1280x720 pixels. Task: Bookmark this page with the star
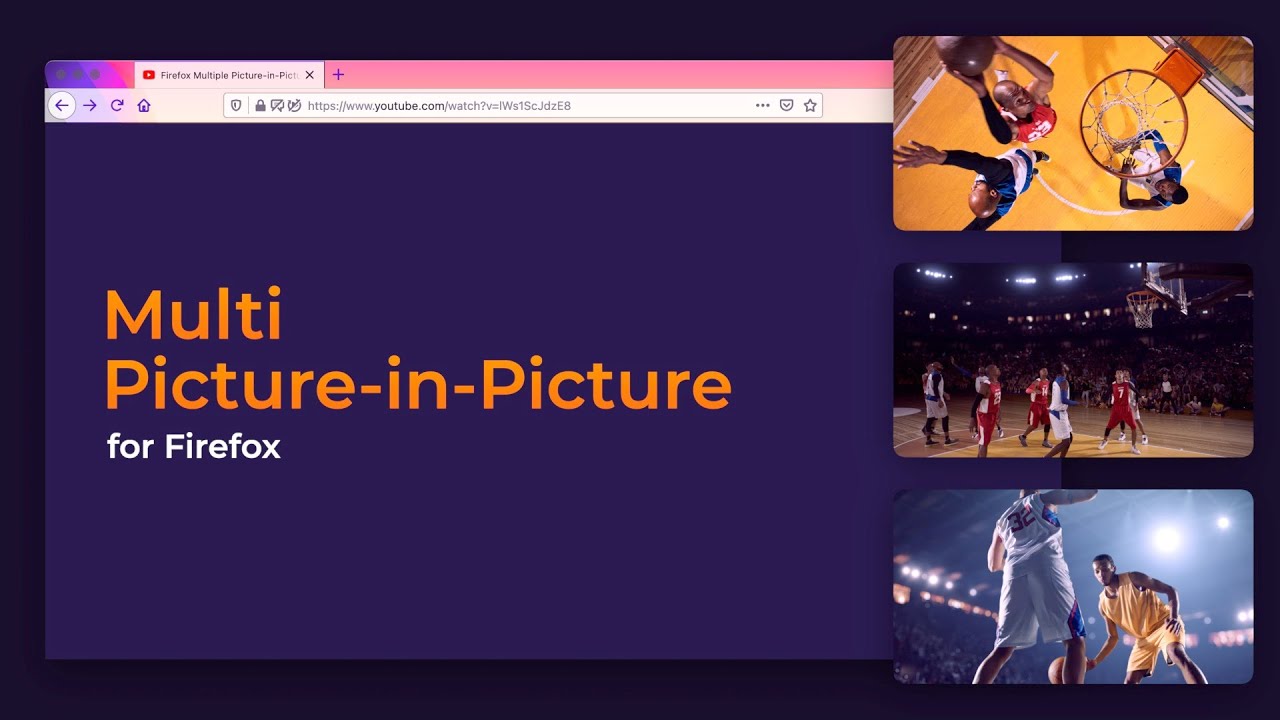(811, 105)
